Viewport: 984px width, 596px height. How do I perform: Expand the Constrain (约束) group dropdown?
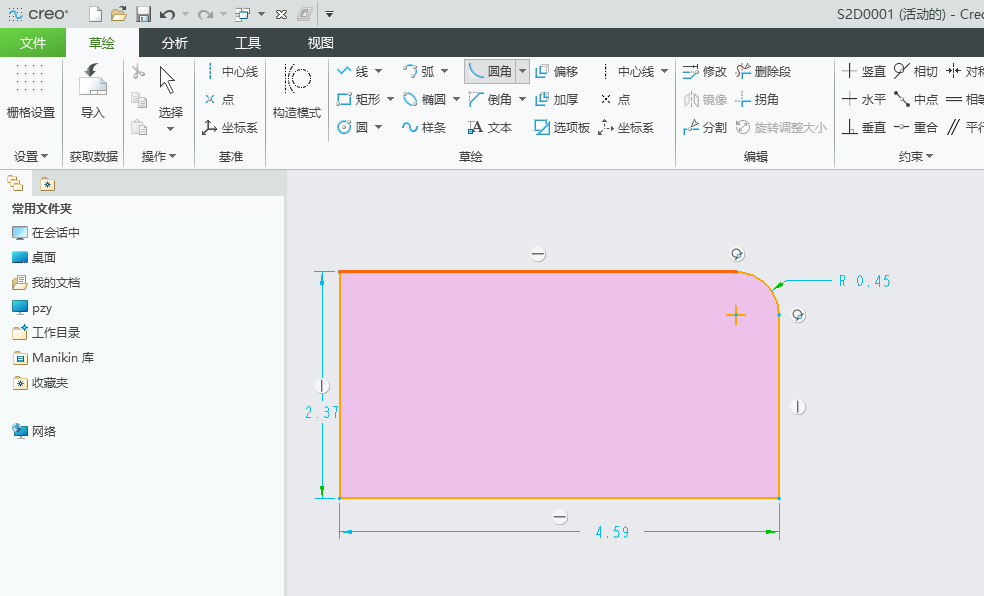point(915,156)
